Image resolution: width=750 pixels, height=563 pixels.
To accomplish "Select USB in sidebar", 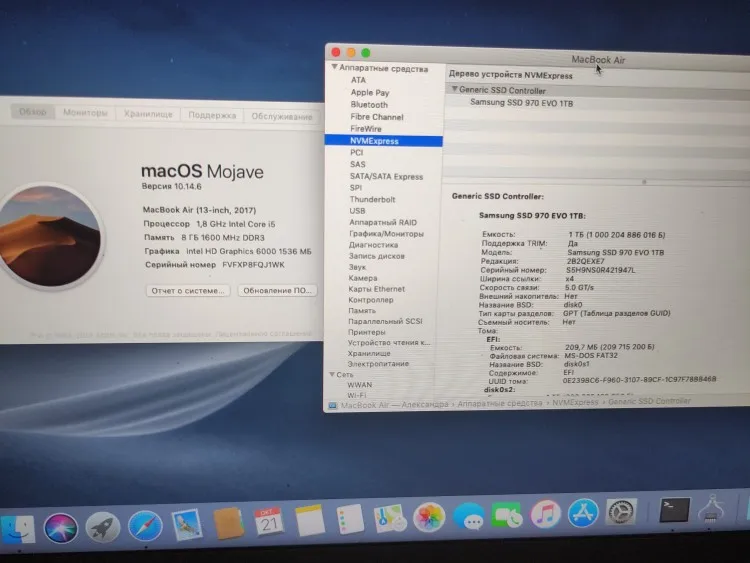I will [357, 210].
